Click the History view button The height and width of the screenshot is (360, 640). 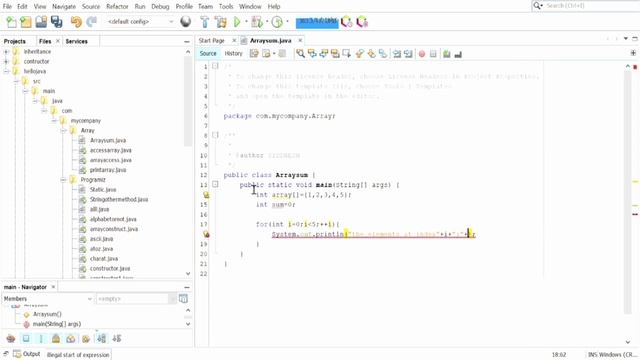tap(233, 53)
